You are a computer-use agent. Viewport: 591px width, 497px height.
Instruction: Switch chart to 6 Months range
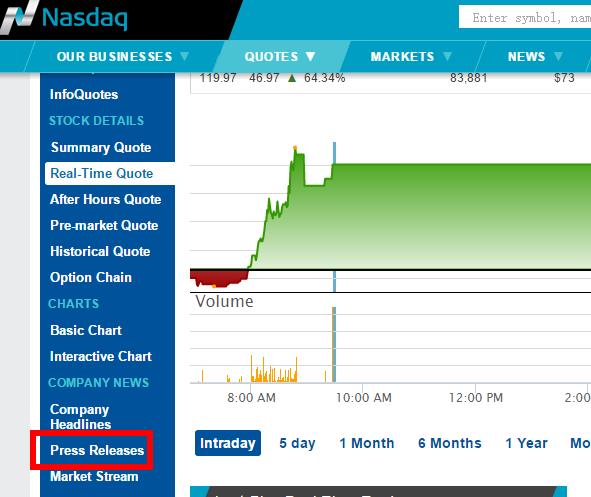coord(450,443)
